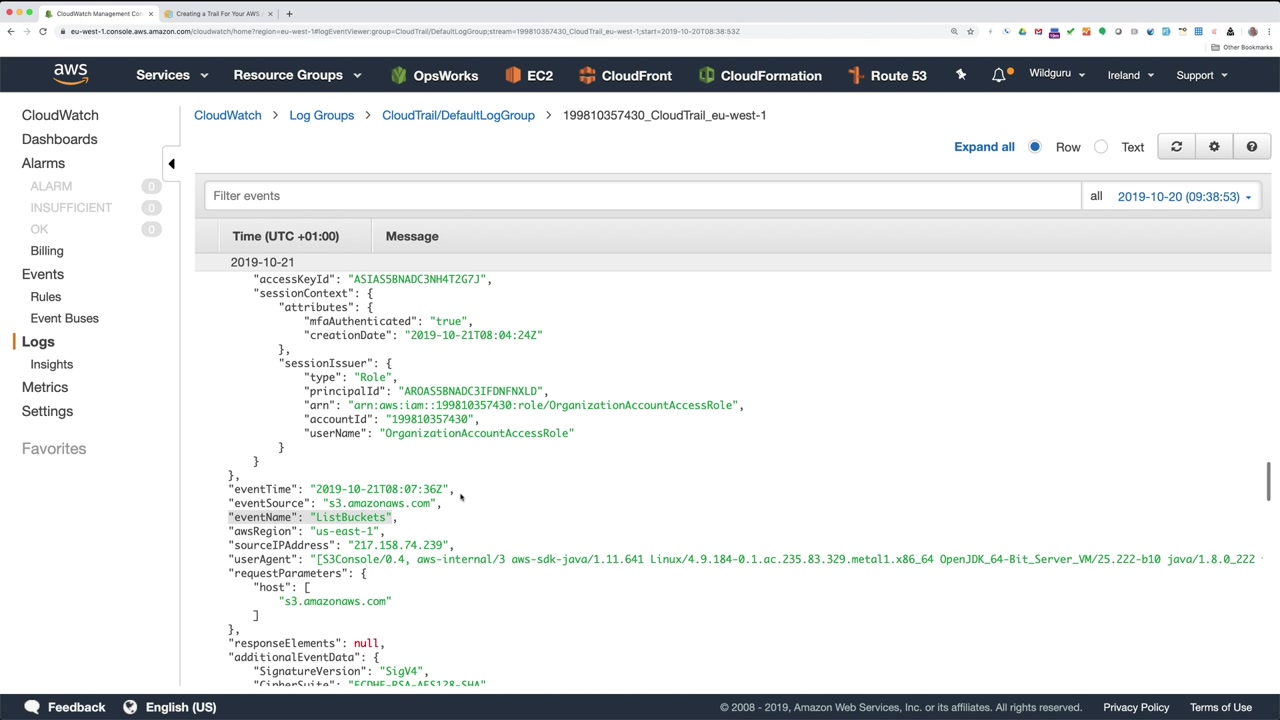Open the EC2 shortcut

(529, 75)
